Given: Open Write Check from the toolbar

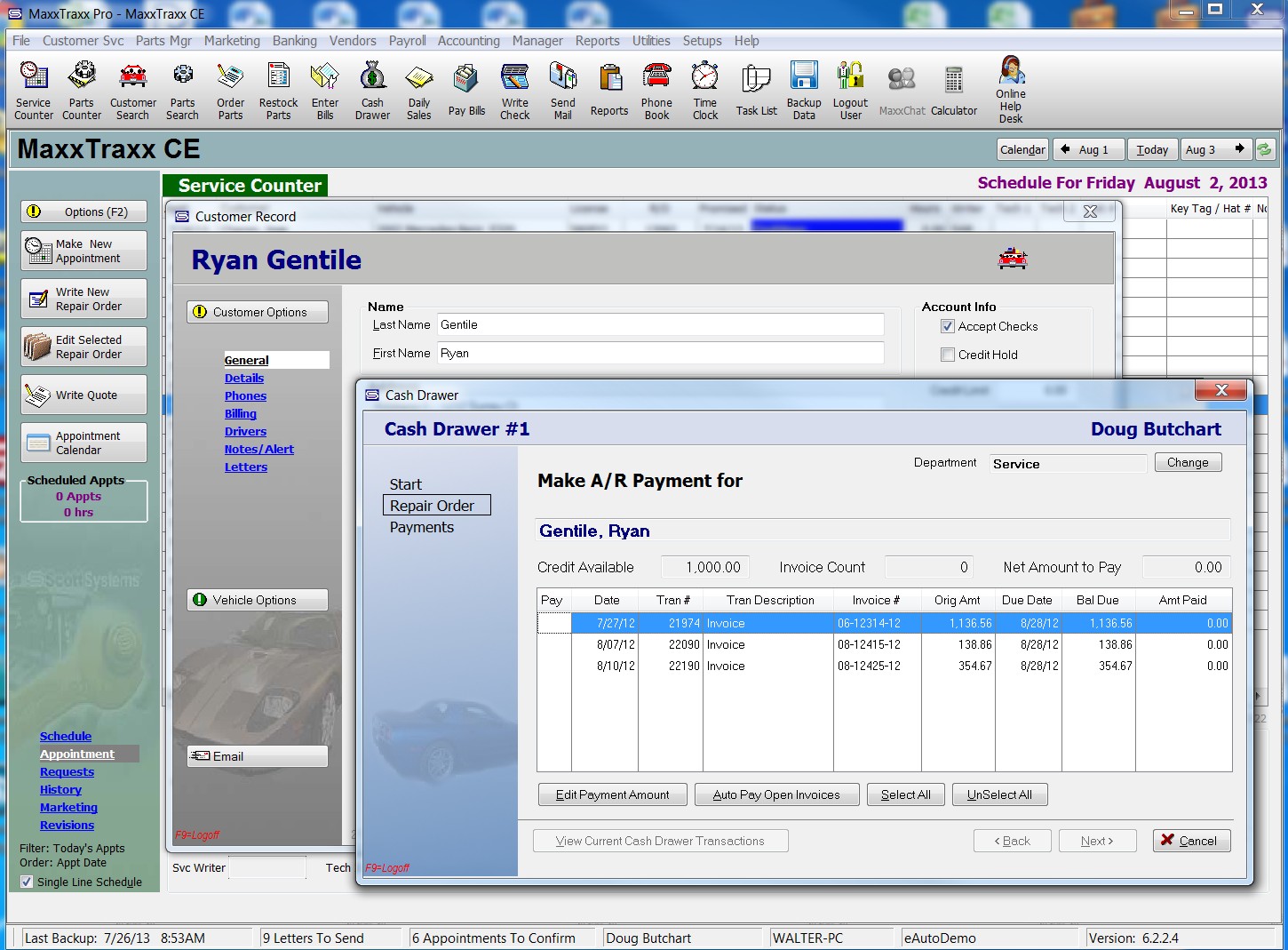Looking at the screenshot, I should 515,91.
